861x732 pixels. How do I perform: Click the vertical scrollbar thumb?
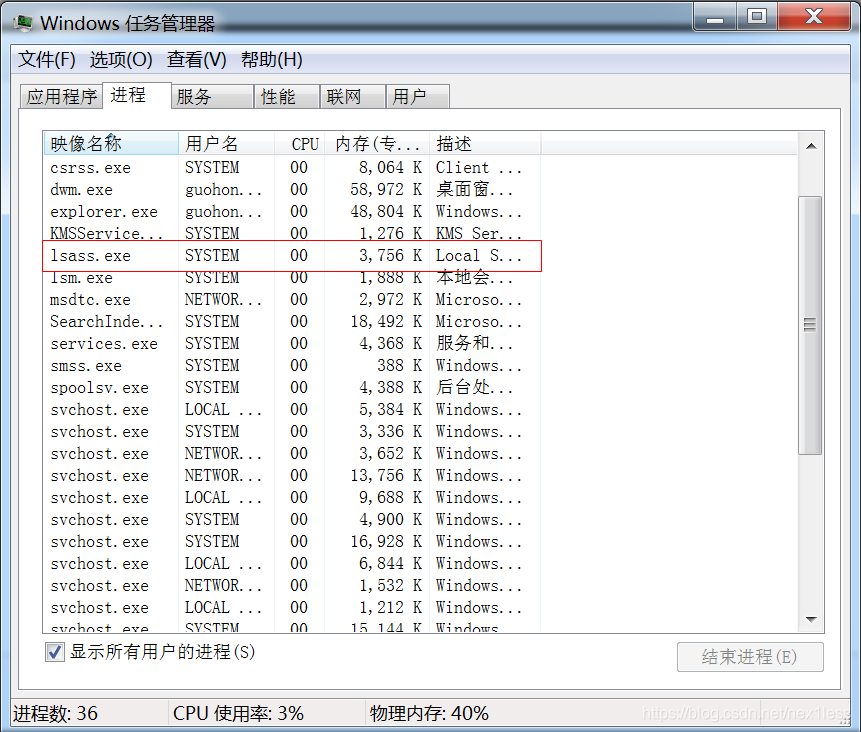coord(810,325)
